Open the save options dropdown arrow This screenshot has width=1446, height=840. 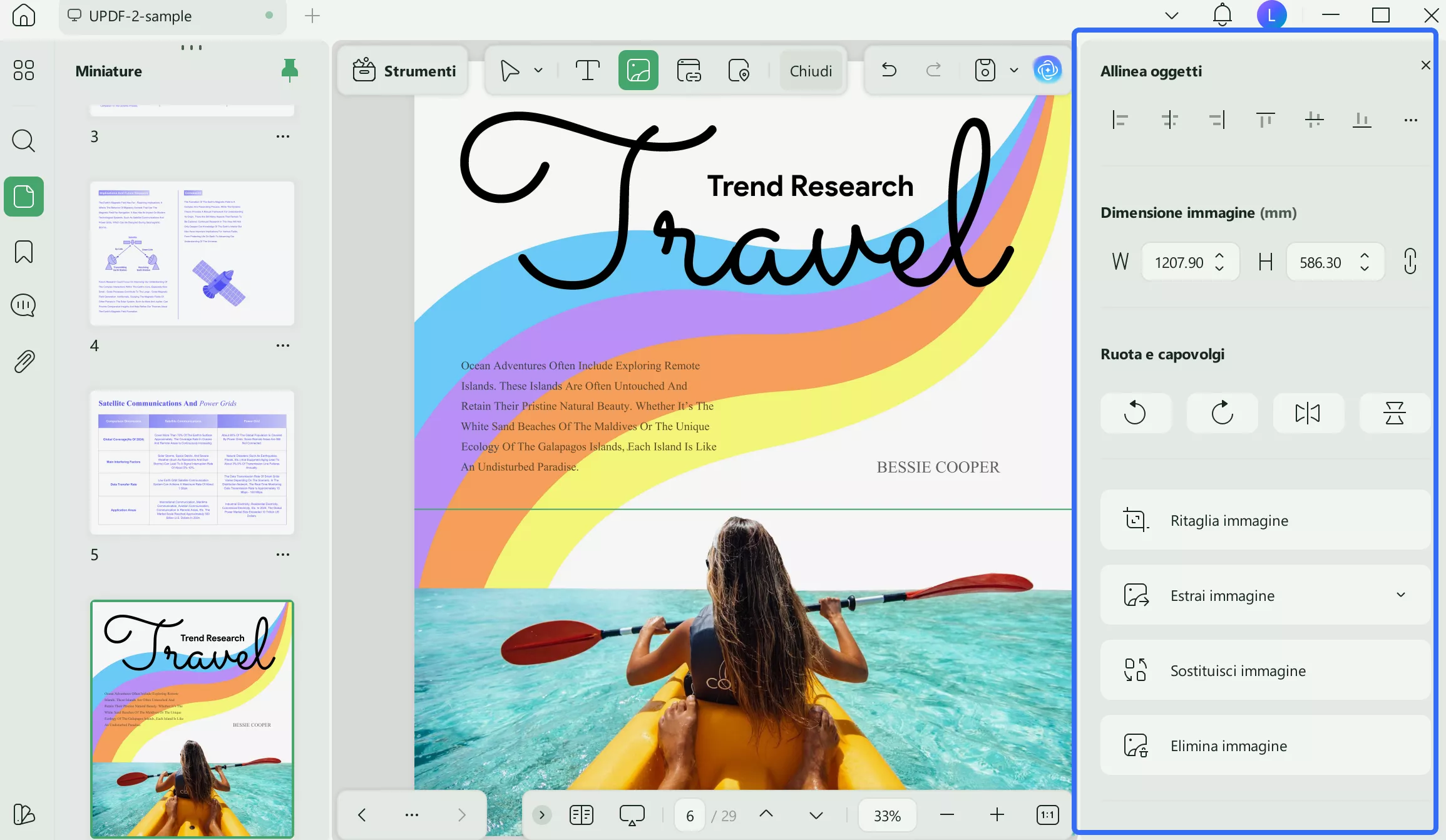tap(1014, 71)
